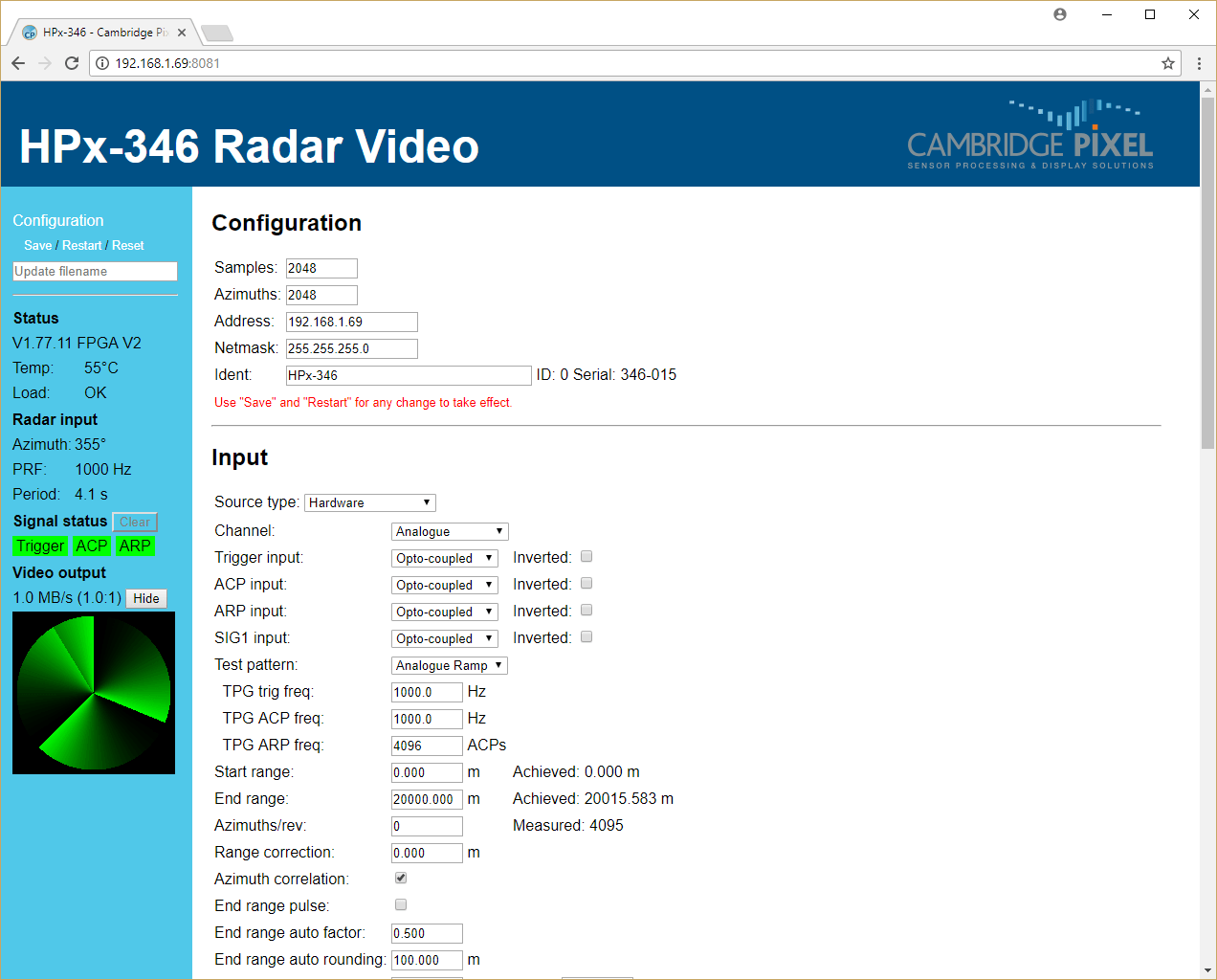Open site information via the info icon
The image size is (1217, 980).
coord(101,63)
